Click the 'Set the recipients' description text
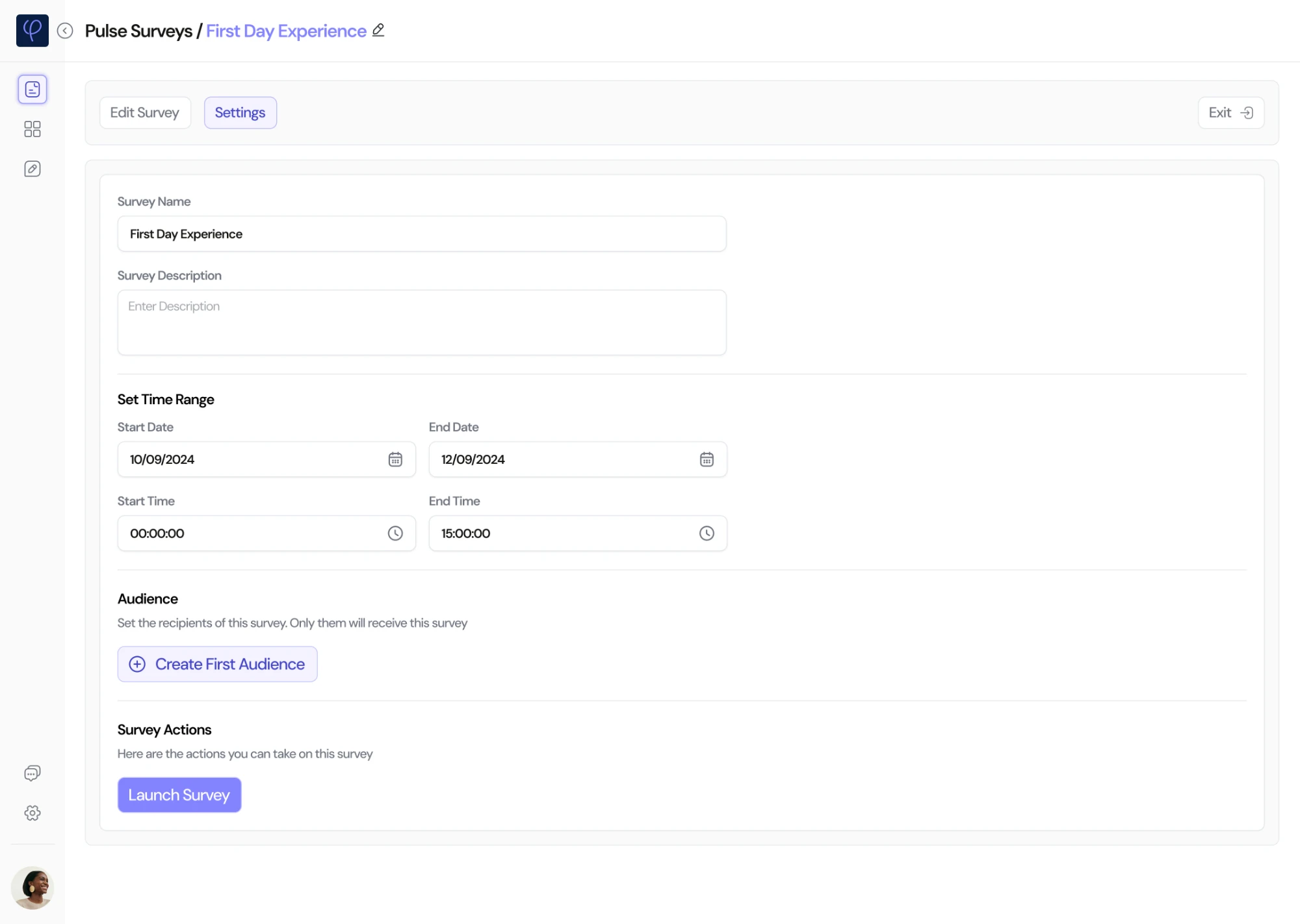The height and width of the screenshot is (924, 1300). click(292, 623)
